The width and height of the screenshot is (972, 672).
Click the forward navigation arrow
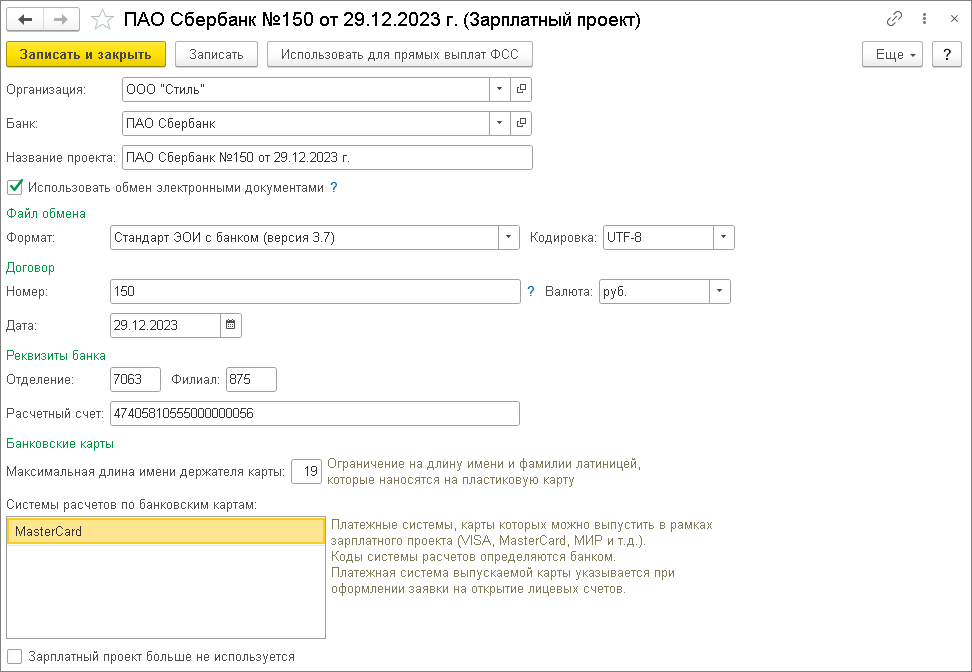(x=61, y=19)
